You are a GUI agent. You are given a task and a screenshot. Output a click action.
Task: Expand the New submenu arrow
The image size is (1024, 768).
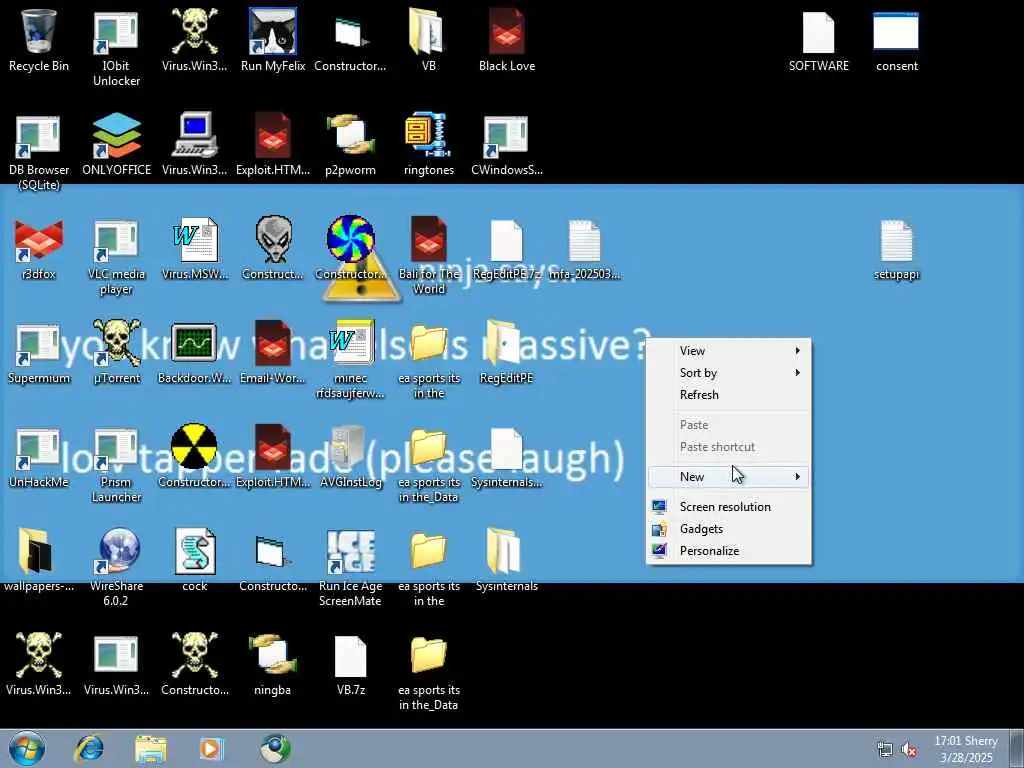pos(797,477)
